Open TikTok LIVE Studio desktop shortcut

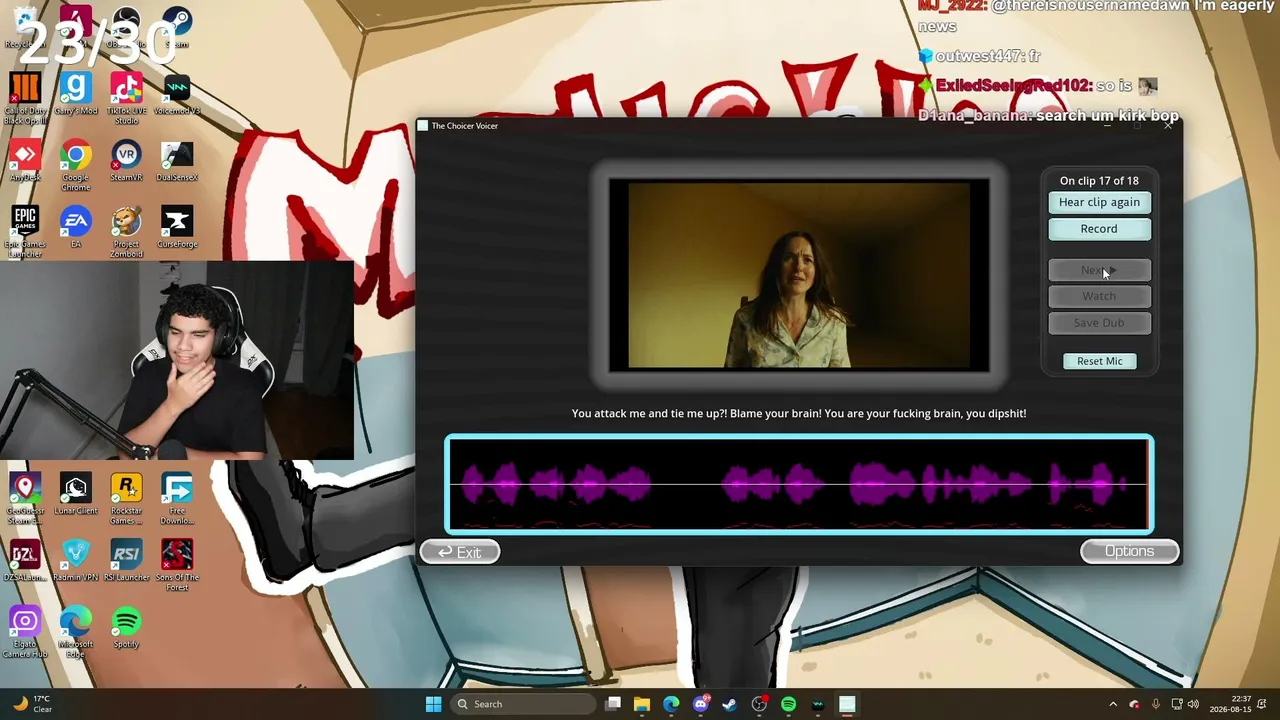pyautogui.click(x=126, y=98)
